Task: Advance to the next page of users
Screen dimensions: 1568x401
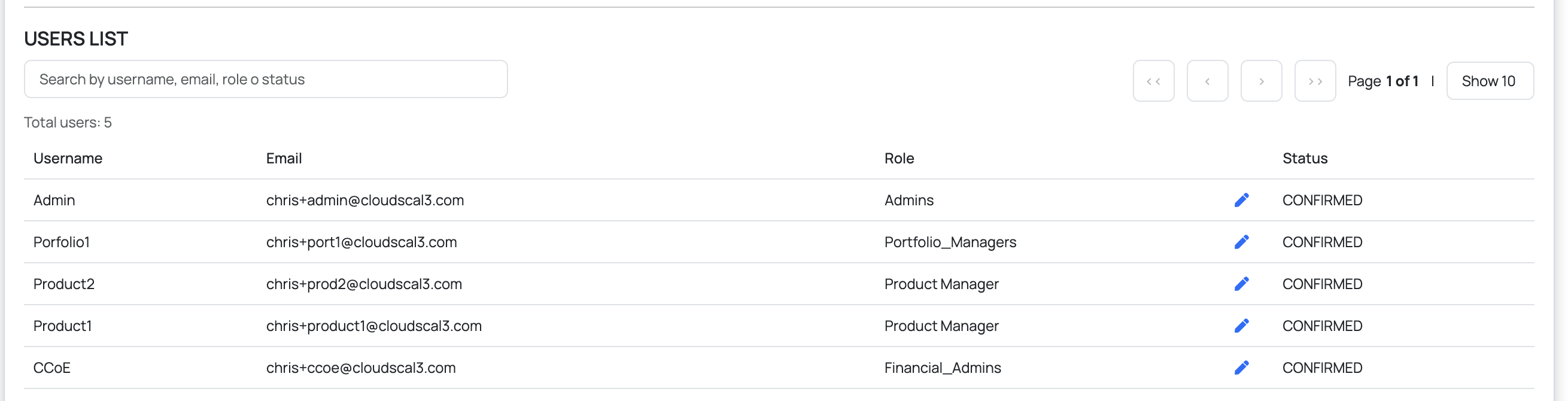Action: pos(1260,81)
